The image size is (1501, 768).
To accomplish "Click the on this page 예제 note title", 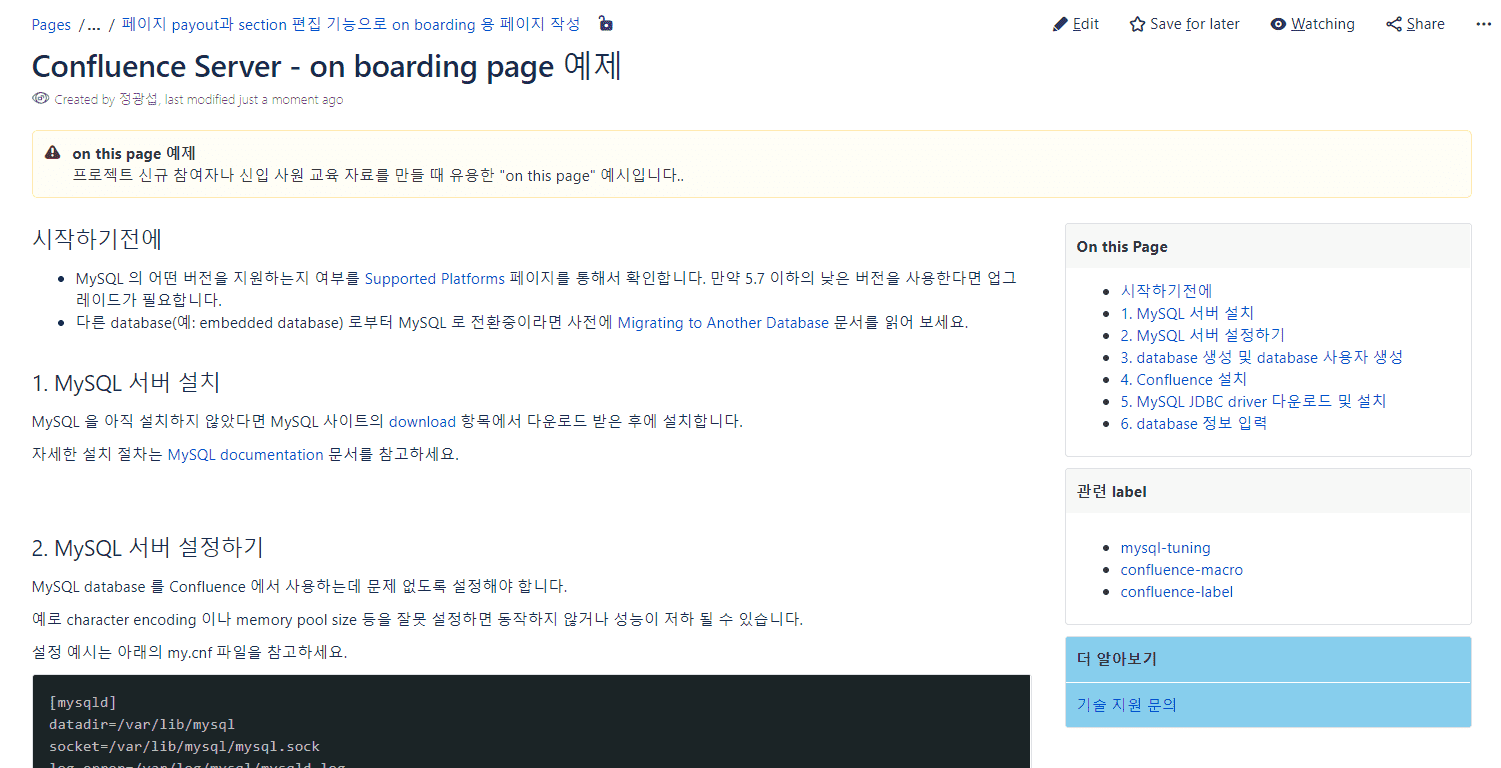I will (x=133, y=153).
